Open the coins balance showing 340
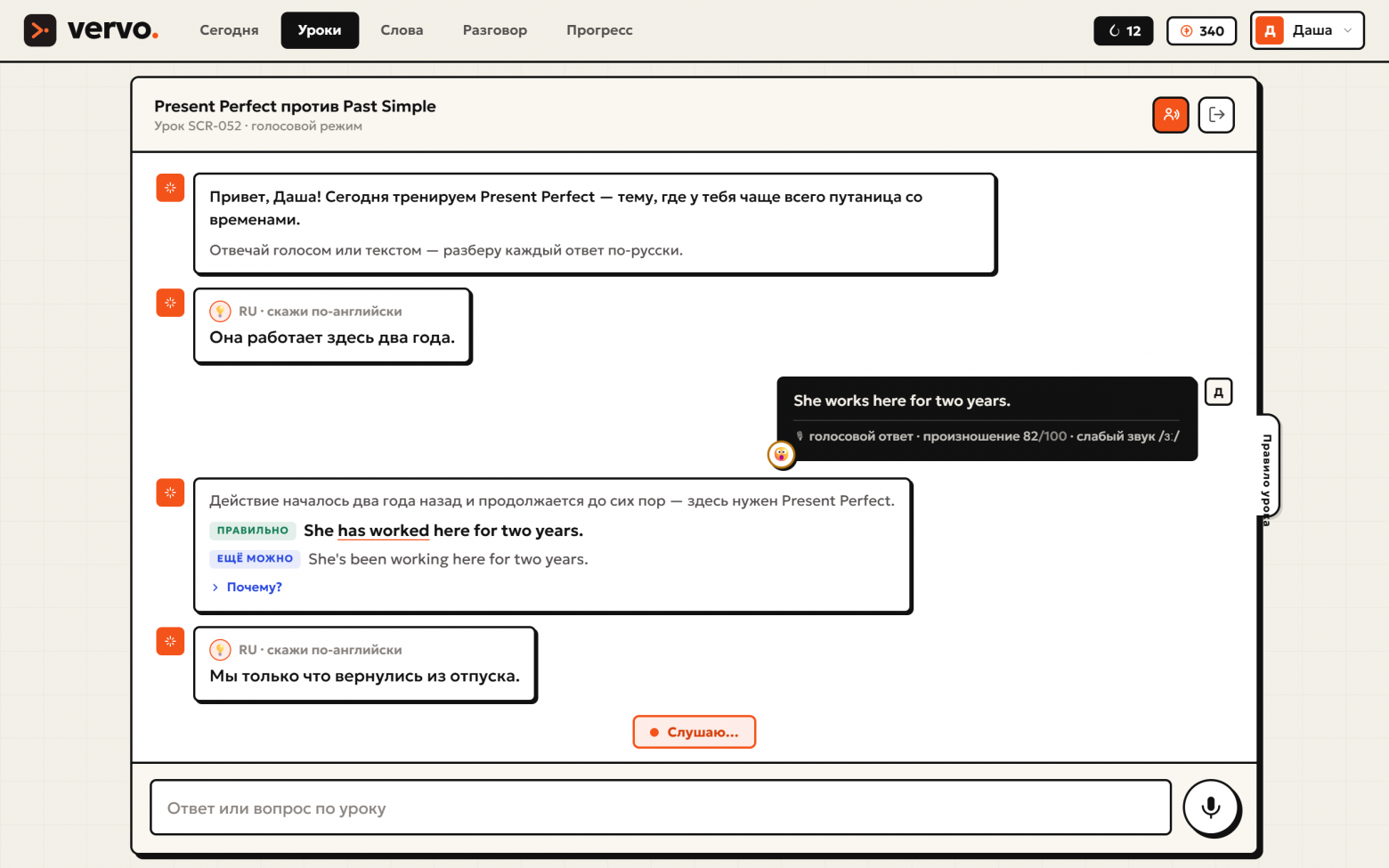 tap(1202, 30)
